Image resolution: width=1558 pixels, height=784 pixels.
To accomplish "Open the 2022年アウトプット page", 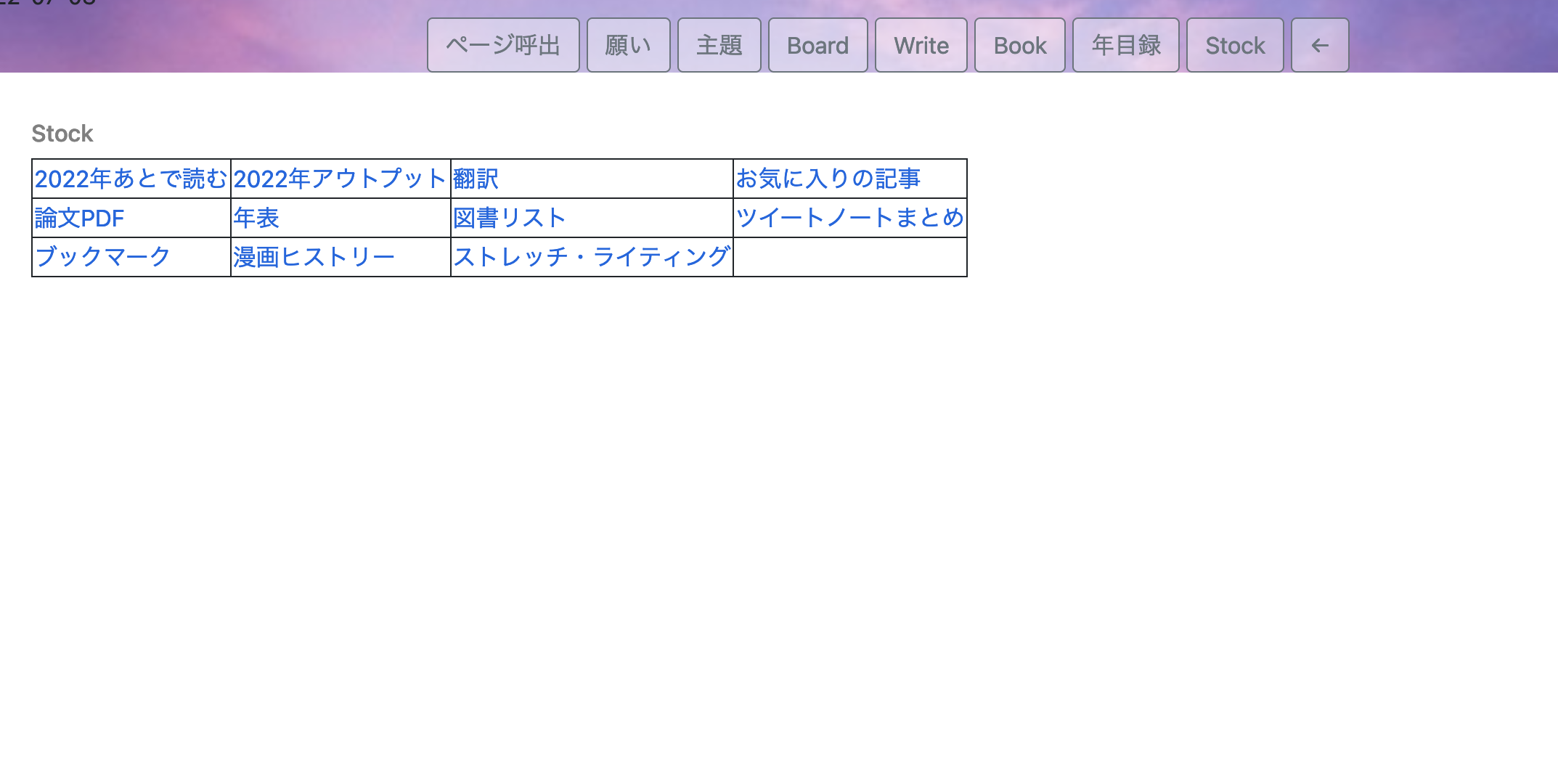I will pos(339,179).
